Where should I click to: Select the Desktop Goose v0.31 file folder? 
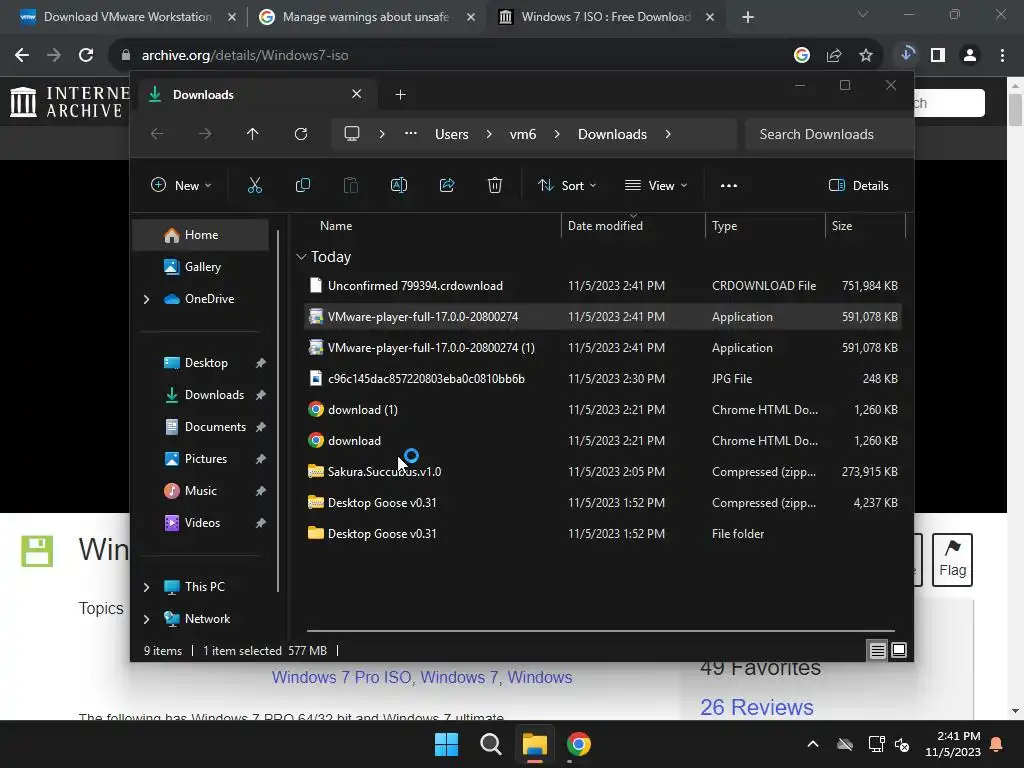(x=603, y=534)
